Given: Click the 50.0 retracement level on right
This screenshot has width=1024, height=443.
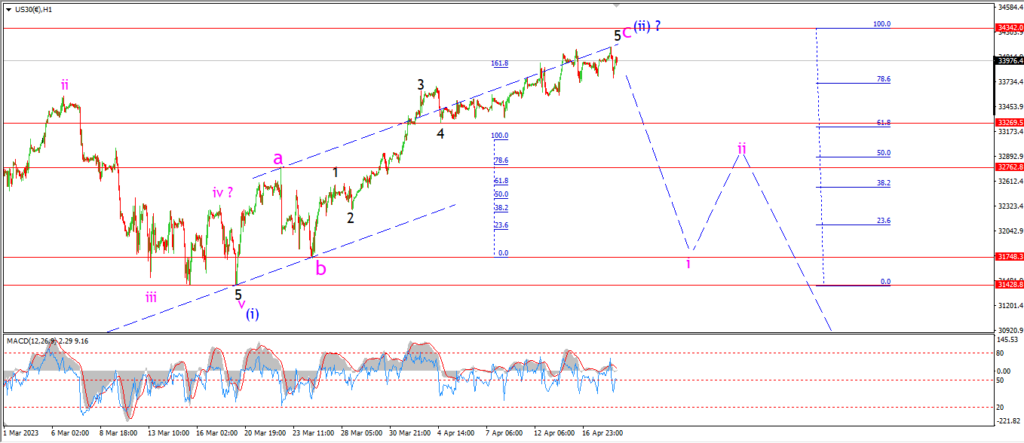Looking at the screenshot, I should 884,153.
